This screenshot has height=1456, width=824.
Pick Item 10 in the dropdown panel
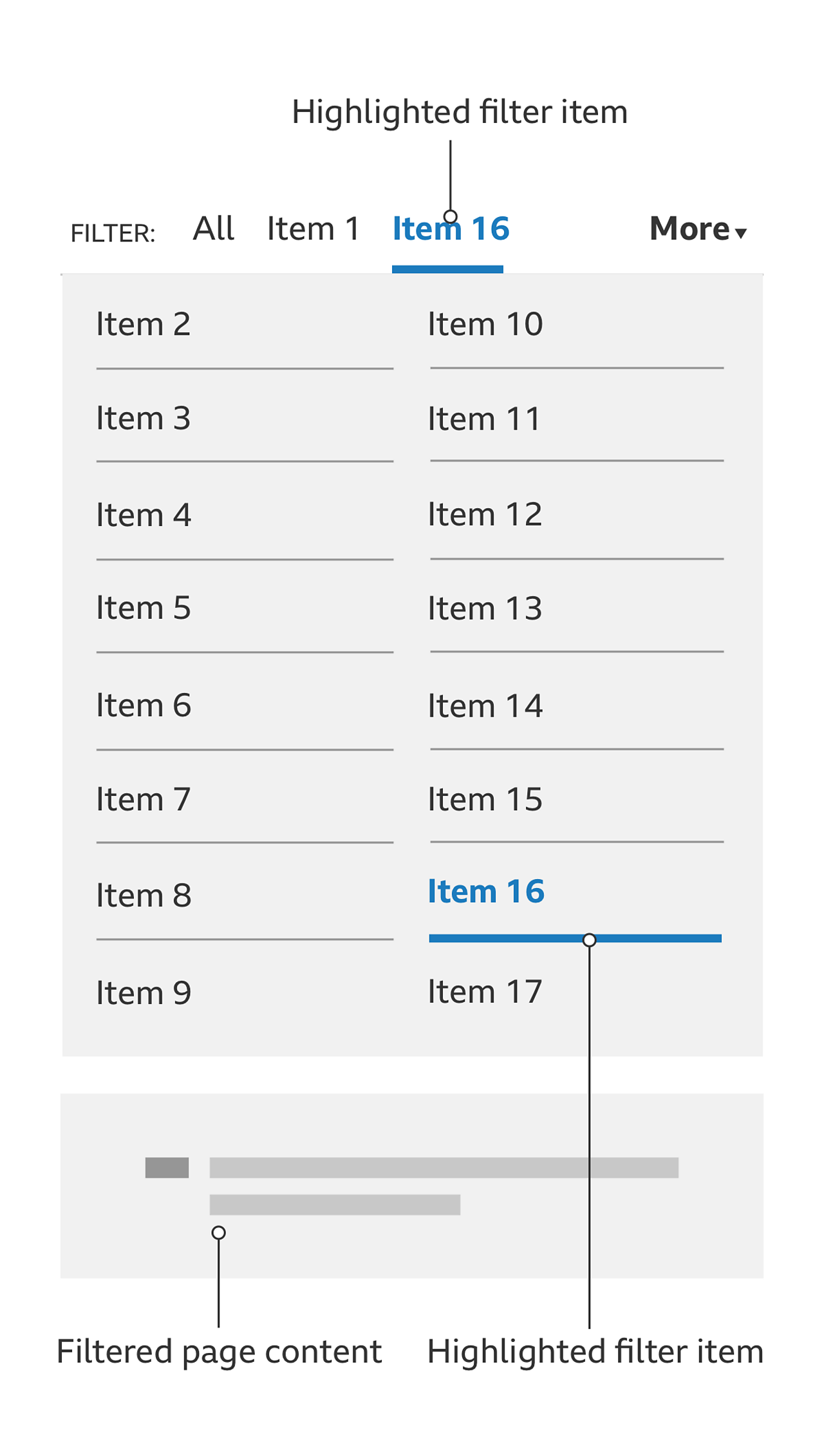485,324
